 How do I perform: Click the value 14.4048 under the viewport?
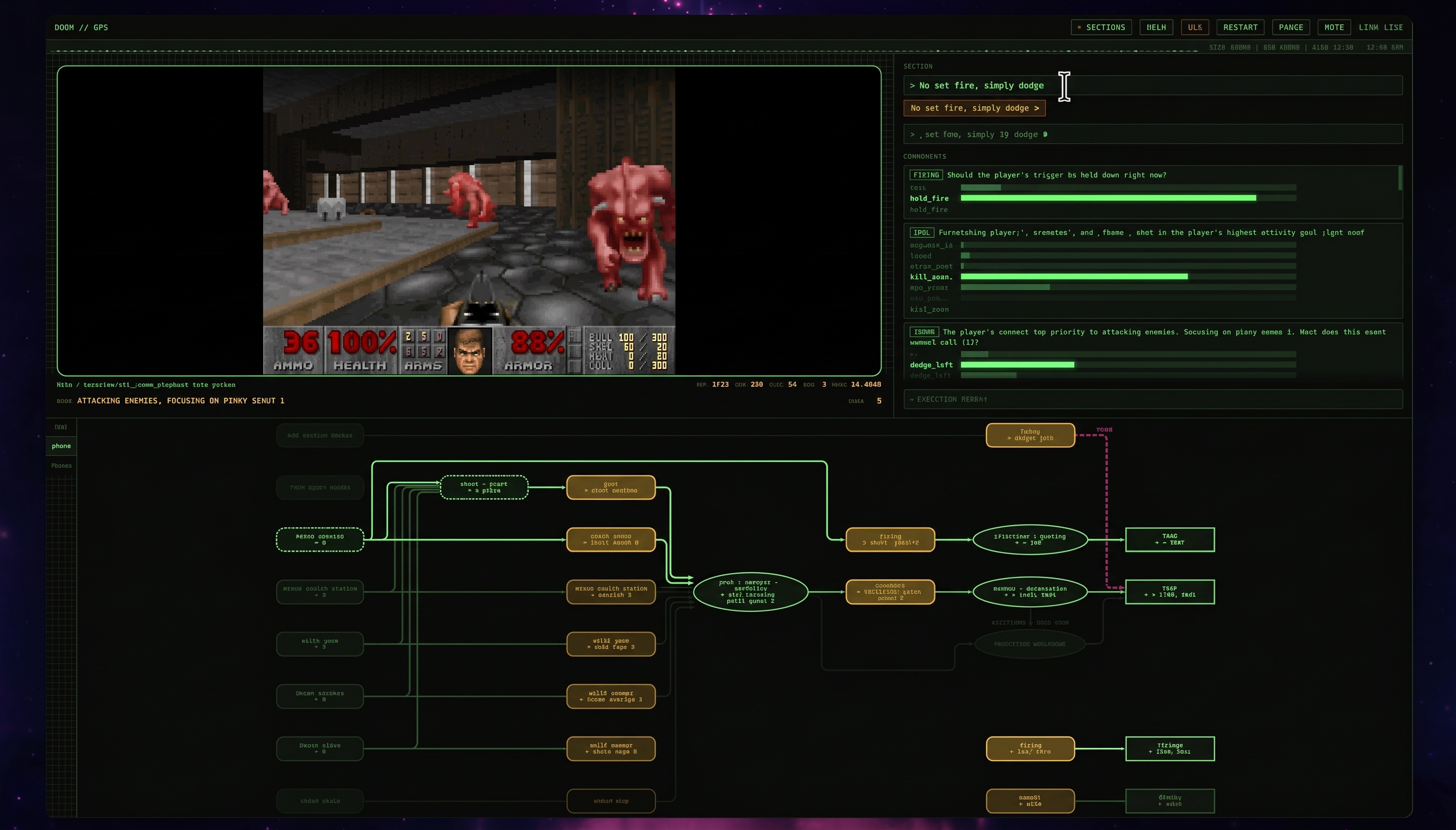(865, 385)
